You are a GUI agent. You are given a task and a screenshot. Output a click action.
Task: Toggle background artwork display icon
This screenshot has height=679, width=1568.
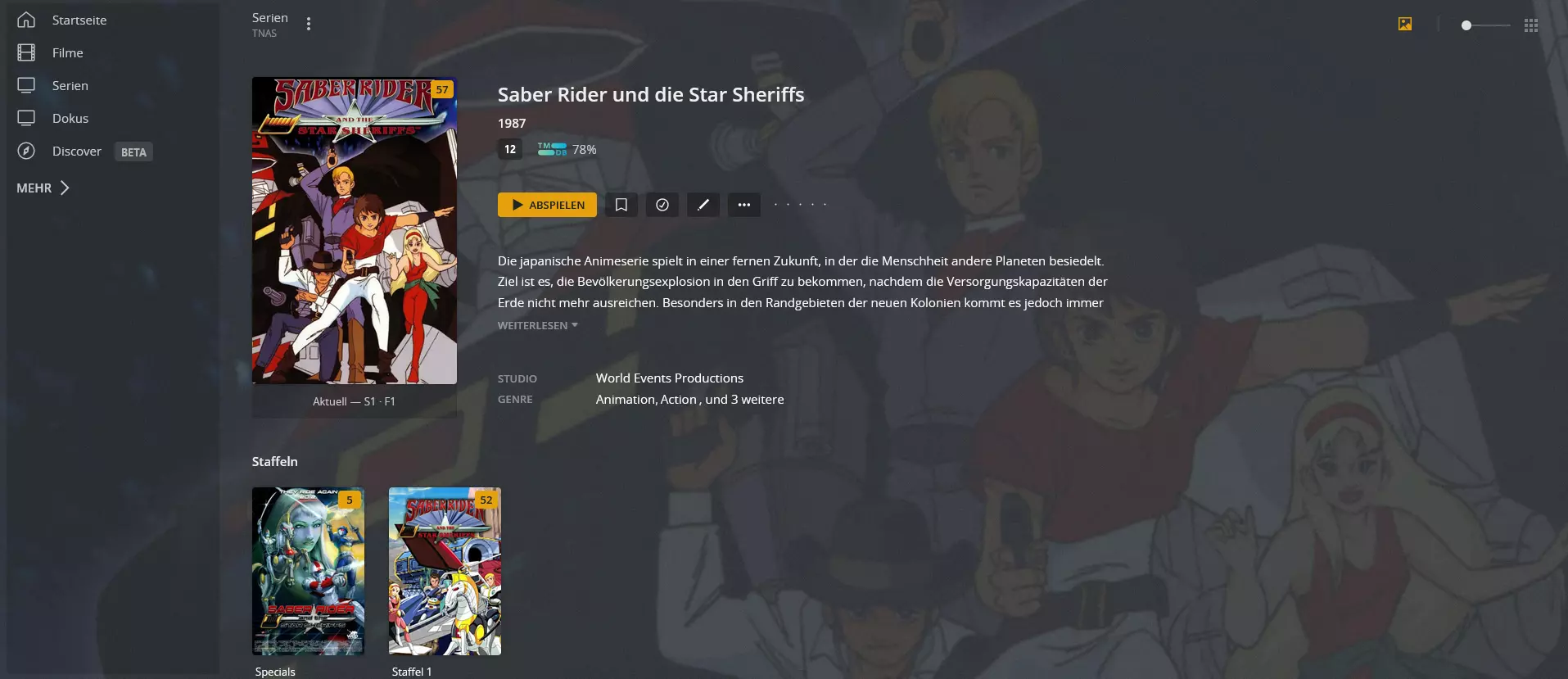[1405, 24]
